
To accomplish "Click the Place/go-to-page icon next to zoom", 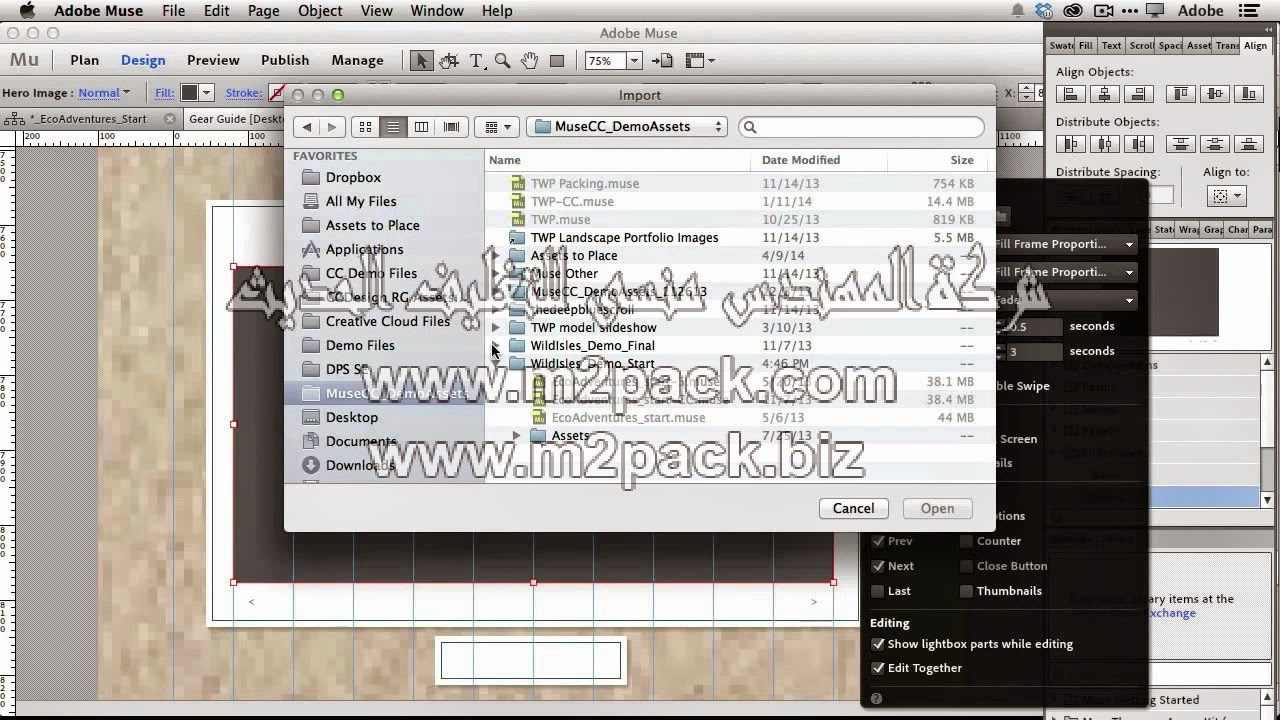I will pos(662,60).
